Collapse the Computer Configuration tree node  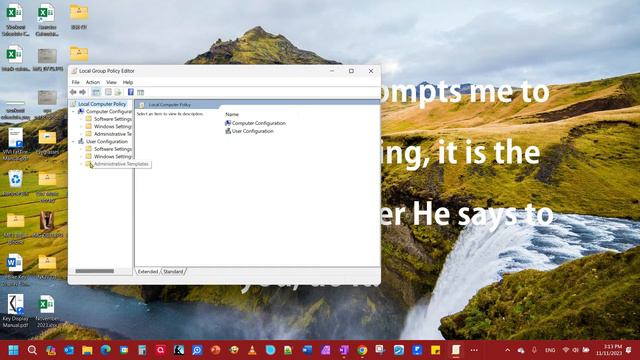[73, 111]
